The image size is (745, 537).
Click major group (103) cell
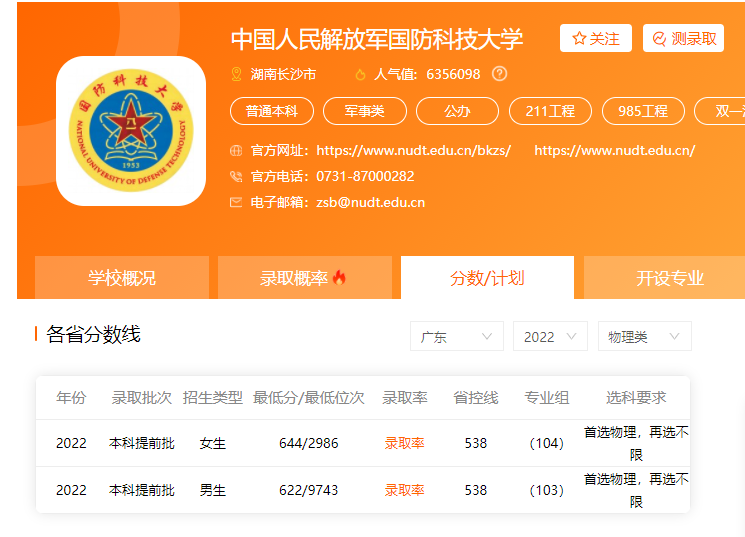(546, 490)
